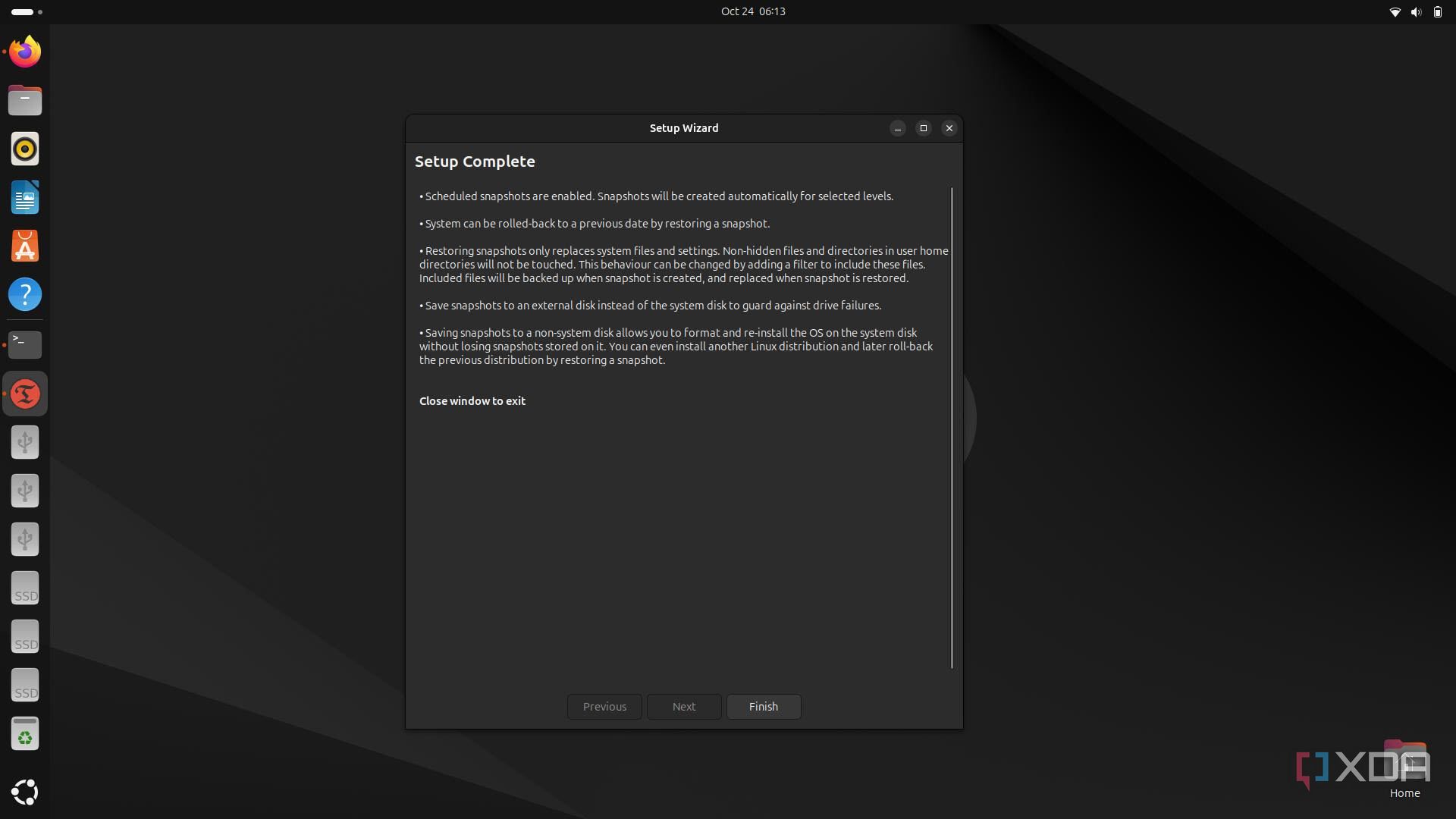Go back with the Previous button

[x=604, y=706]
